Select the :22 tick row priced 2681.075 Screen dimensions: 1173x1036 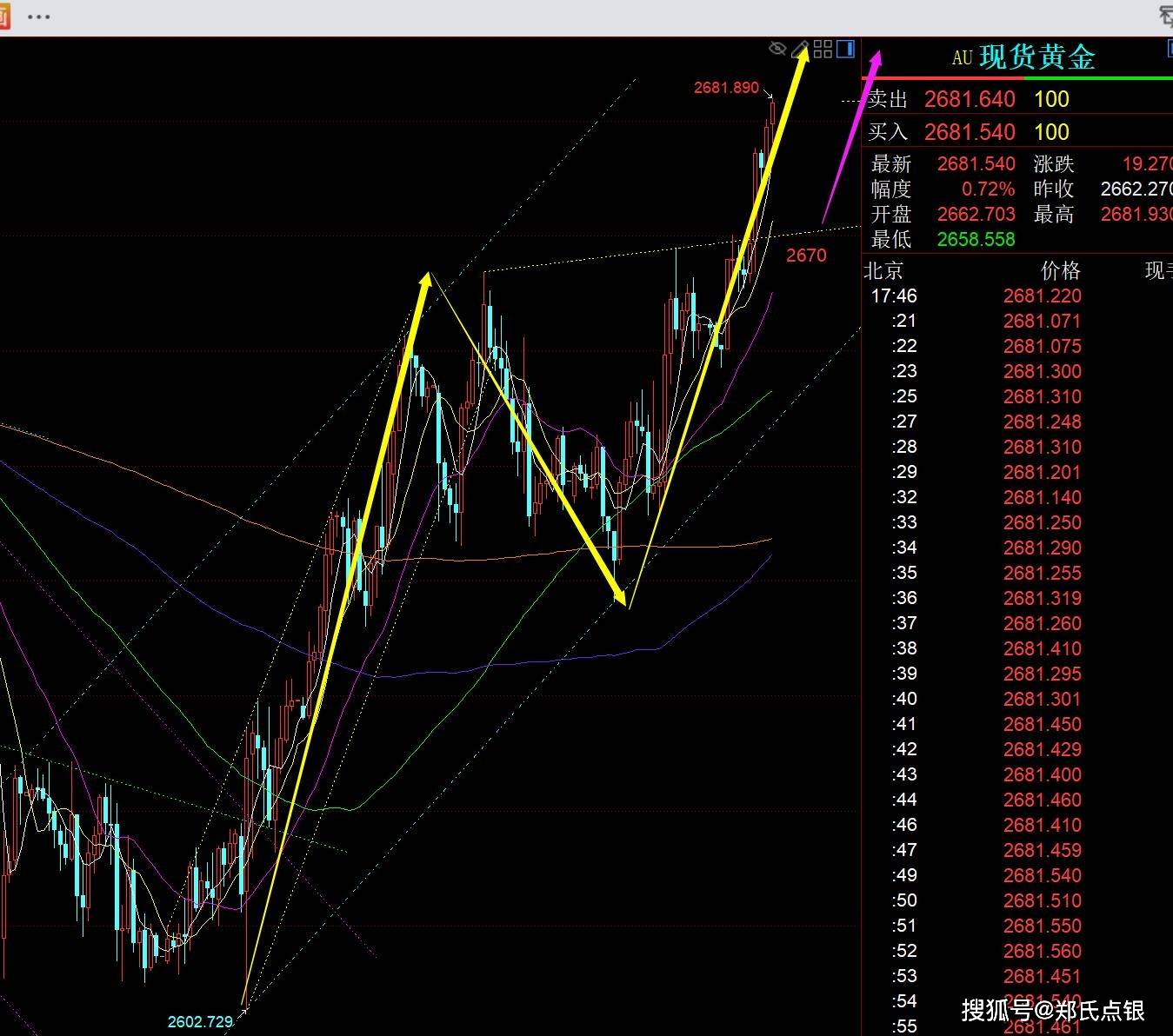click(x=1017, y=346)
